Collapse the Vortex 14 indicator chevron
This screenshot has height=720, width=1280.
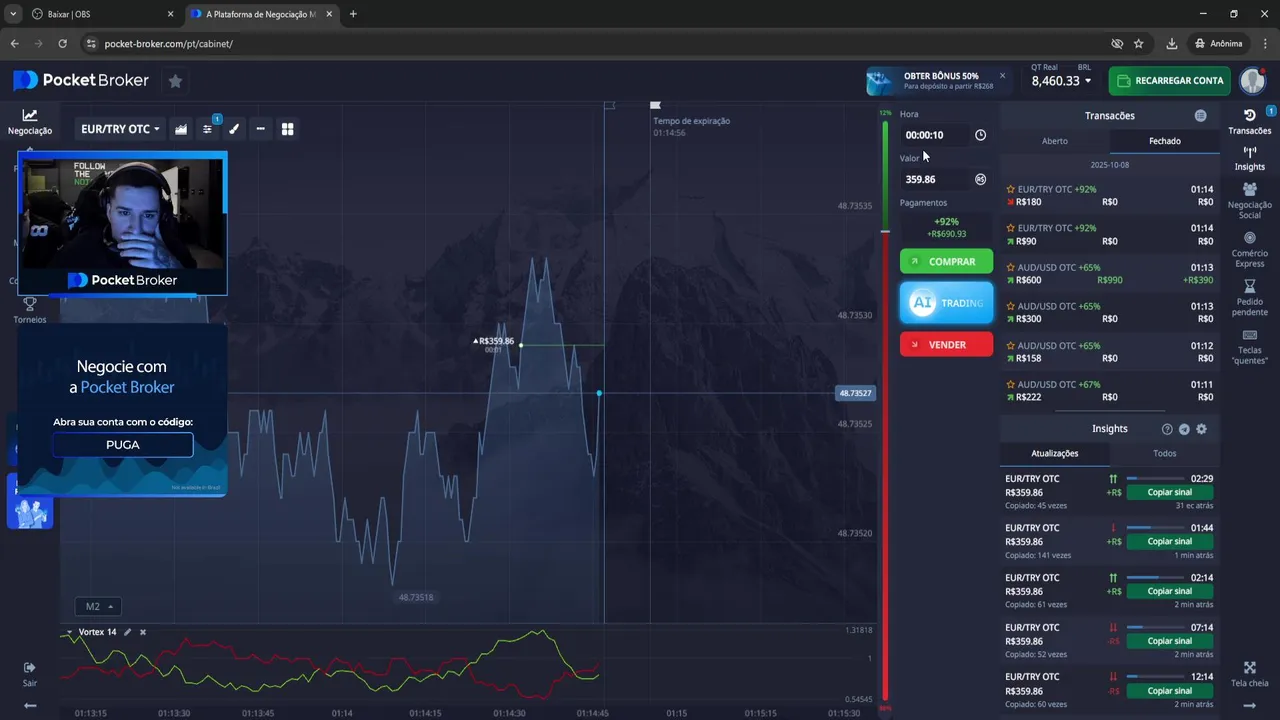click(69, 632)
